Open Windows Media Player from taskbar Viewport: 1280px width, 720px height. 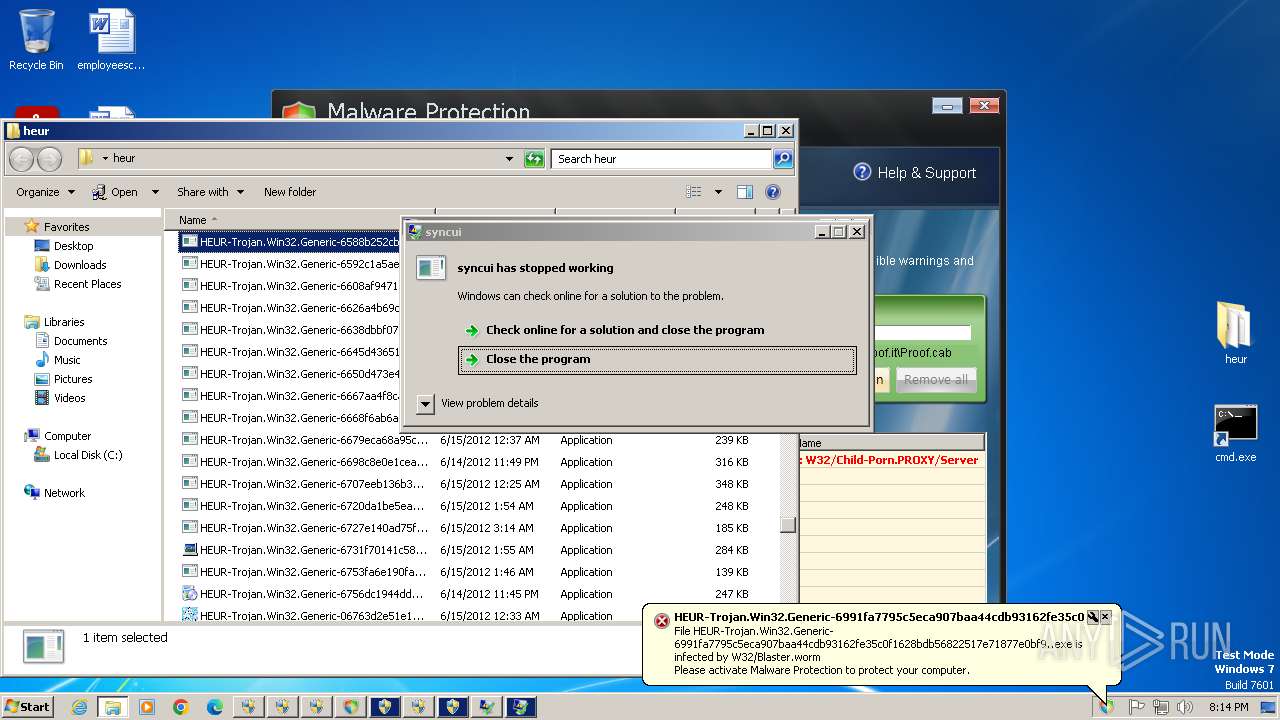point(147,707)
